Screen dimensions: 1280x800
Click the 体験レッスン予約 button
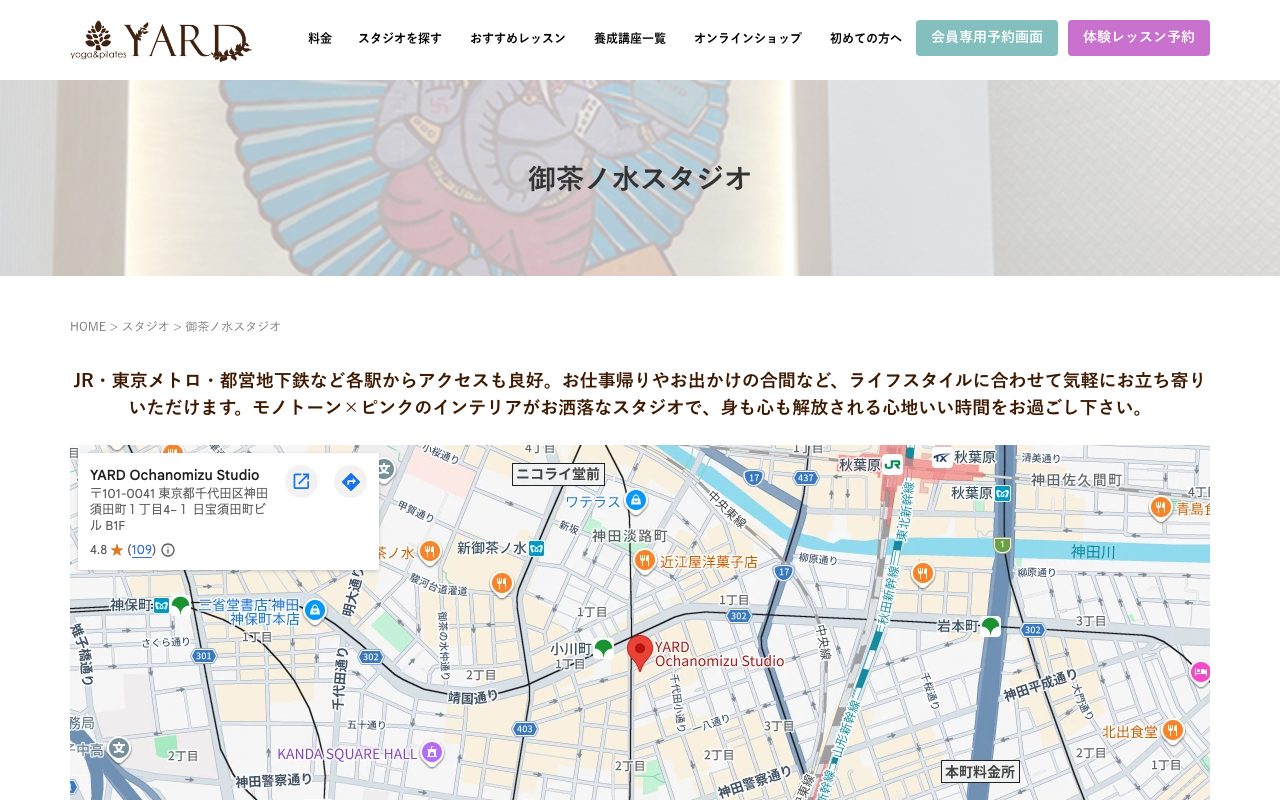pyautogui.click(x=1139, y=38)
